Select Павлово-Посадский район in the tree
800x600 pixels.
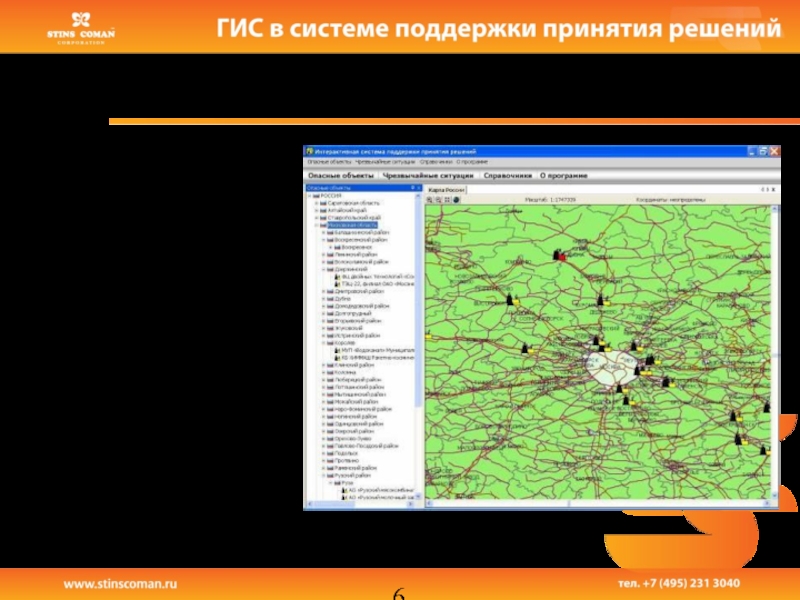click(366, 446)
